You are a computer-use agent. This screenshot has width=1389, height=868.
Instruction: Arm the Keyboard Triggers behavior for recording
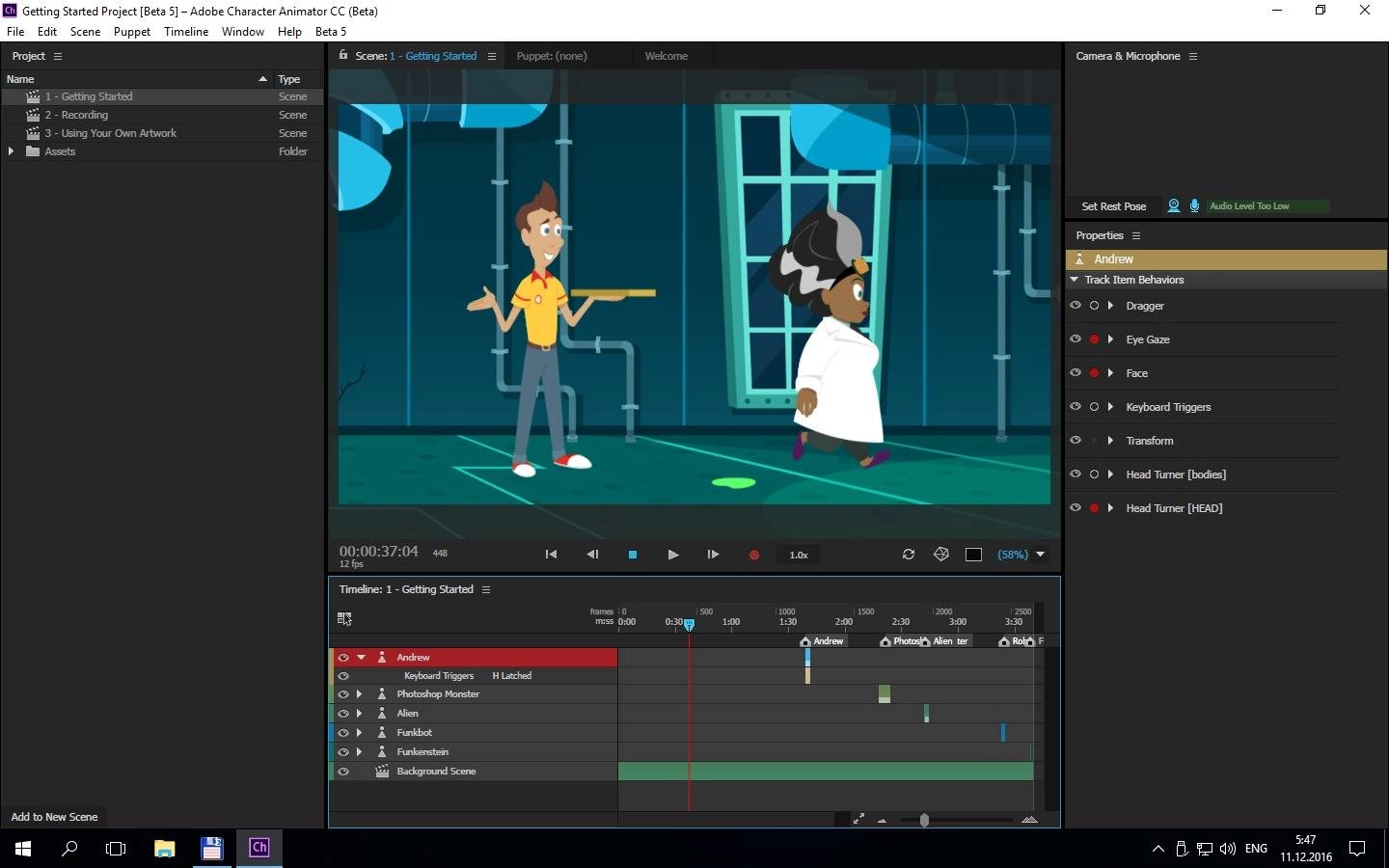coord(1094,407)
